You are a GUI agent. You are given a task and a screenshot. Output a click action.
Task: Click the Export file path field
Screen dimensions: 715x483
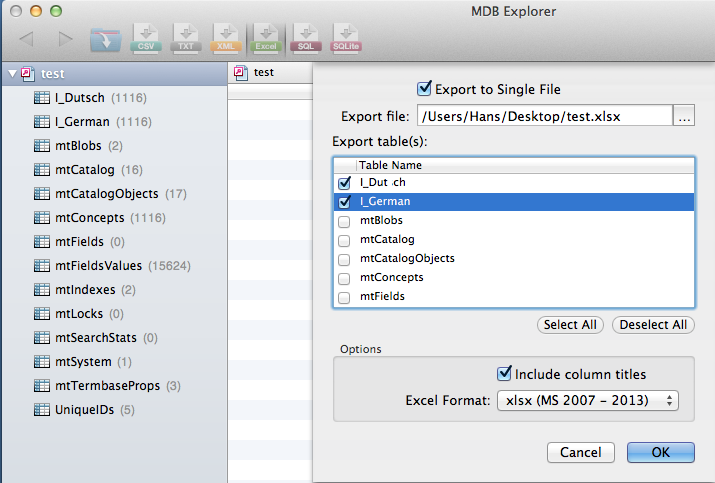point(544,116)
